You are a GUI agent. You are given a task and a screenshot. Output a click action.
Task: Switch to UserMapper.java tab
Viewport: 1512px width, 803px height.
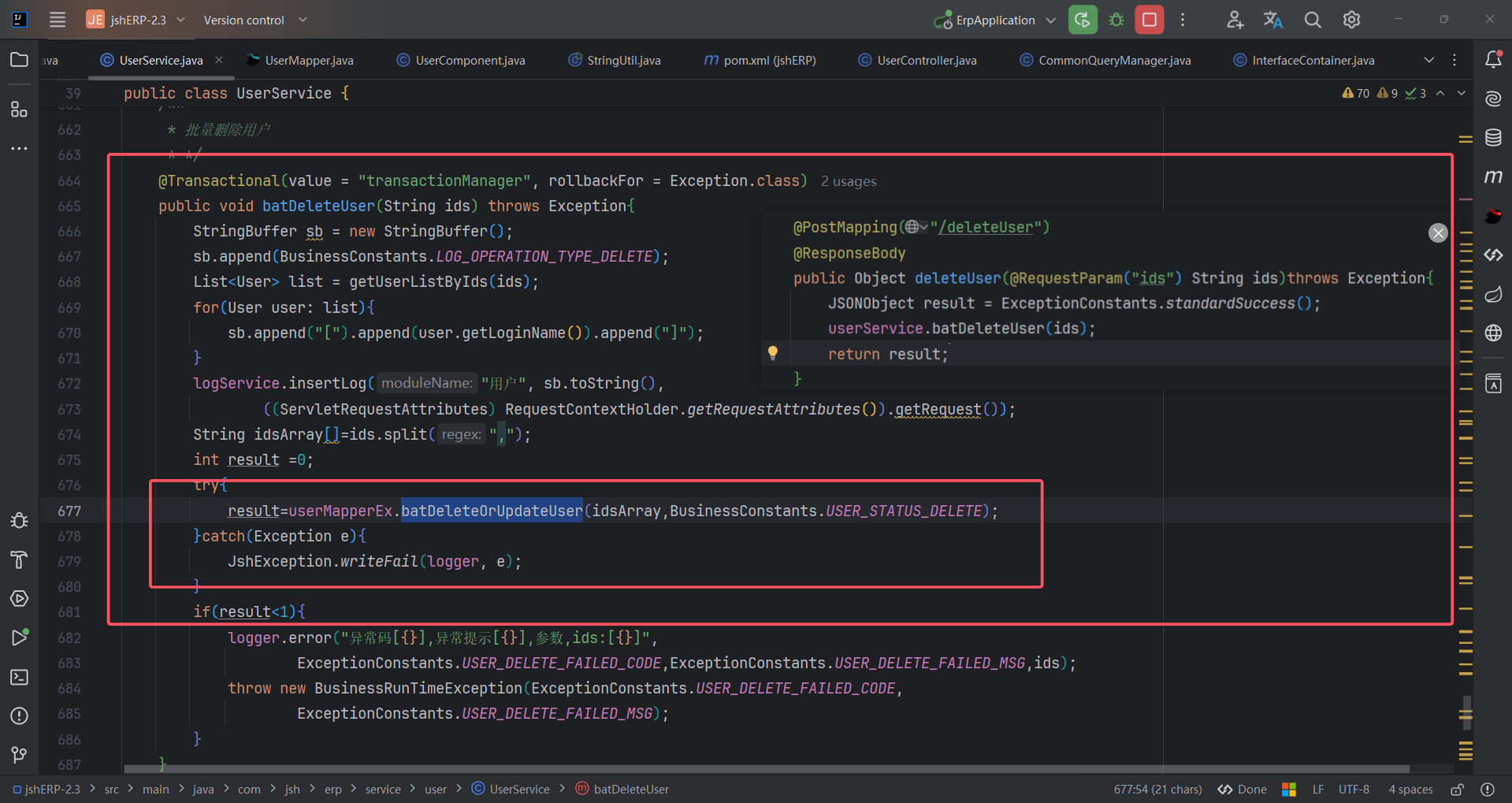300,60
